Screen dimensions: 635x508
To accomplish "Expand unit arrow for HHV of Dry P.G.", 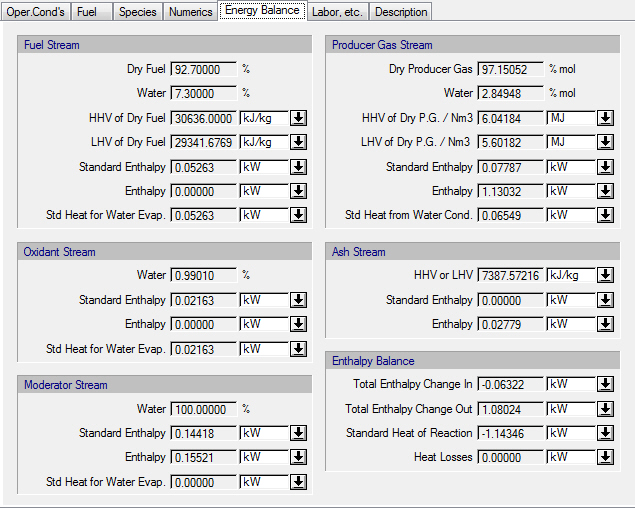I will (605, 118).
